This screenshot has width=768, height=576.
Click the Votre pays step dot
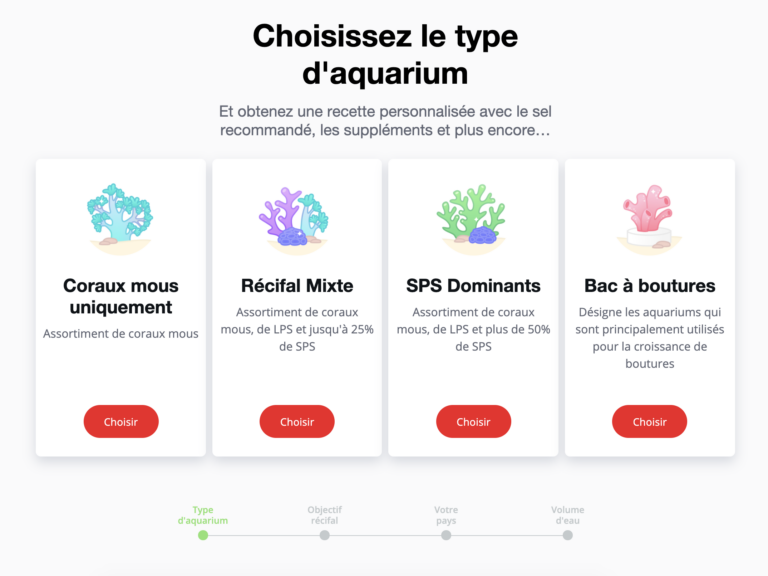446,535
